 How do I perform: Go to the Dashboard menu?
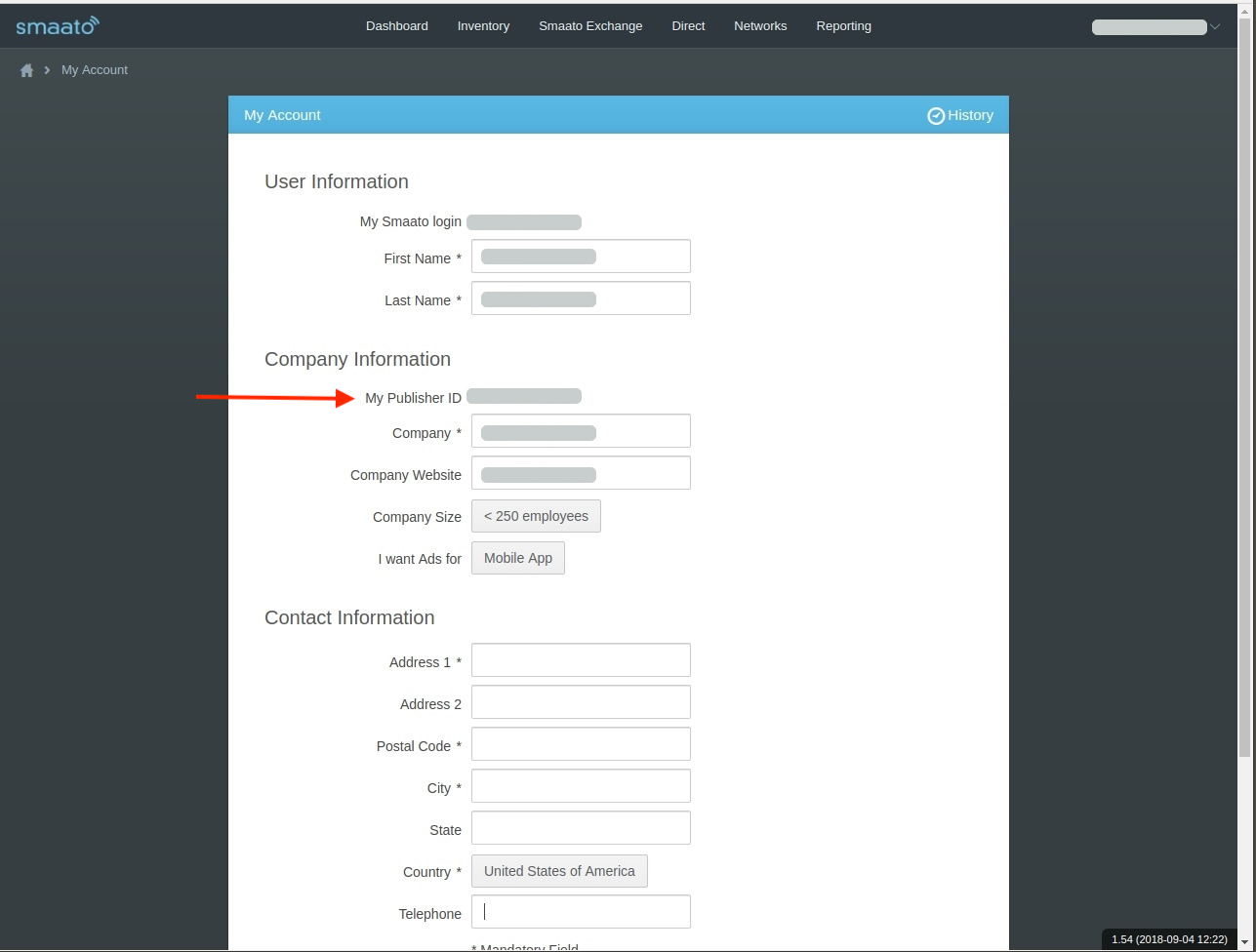[396, 26]
